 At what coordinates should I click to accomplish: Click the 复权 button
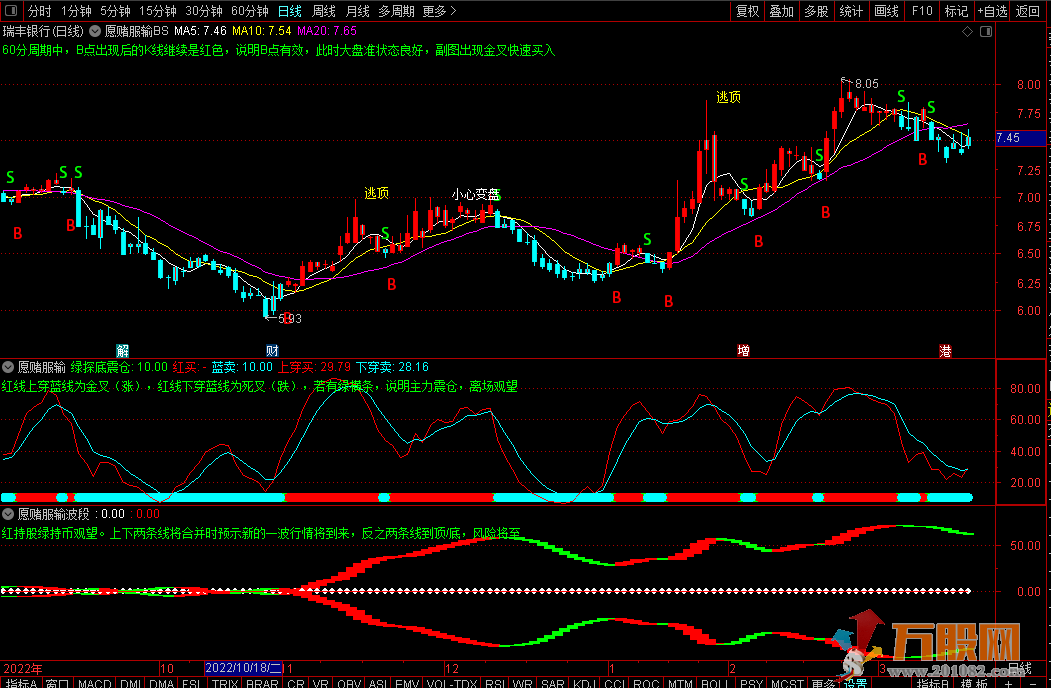(747, 11)
